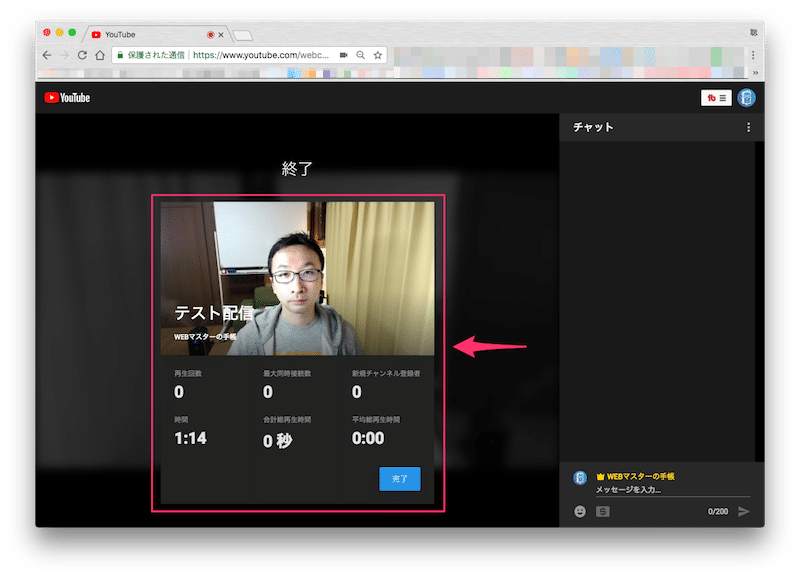The image size is (800, 578).
Task: Click the camera icon in address bar
Action: (x=343, y=55)
